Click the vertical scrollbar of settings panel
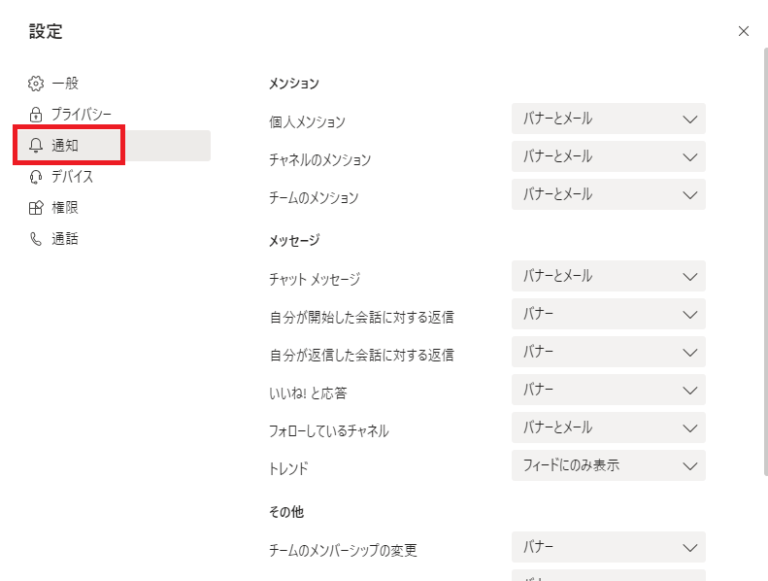Viewport: 768px width, 581px height. pos(764,250)
